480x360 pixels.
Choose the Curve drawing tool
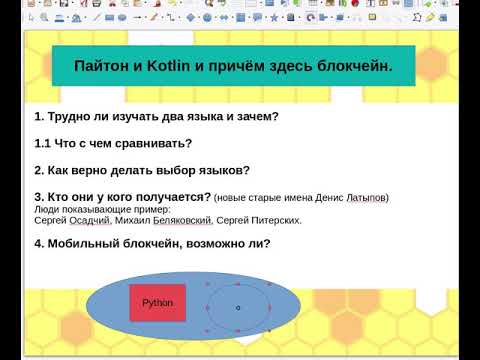154,18
